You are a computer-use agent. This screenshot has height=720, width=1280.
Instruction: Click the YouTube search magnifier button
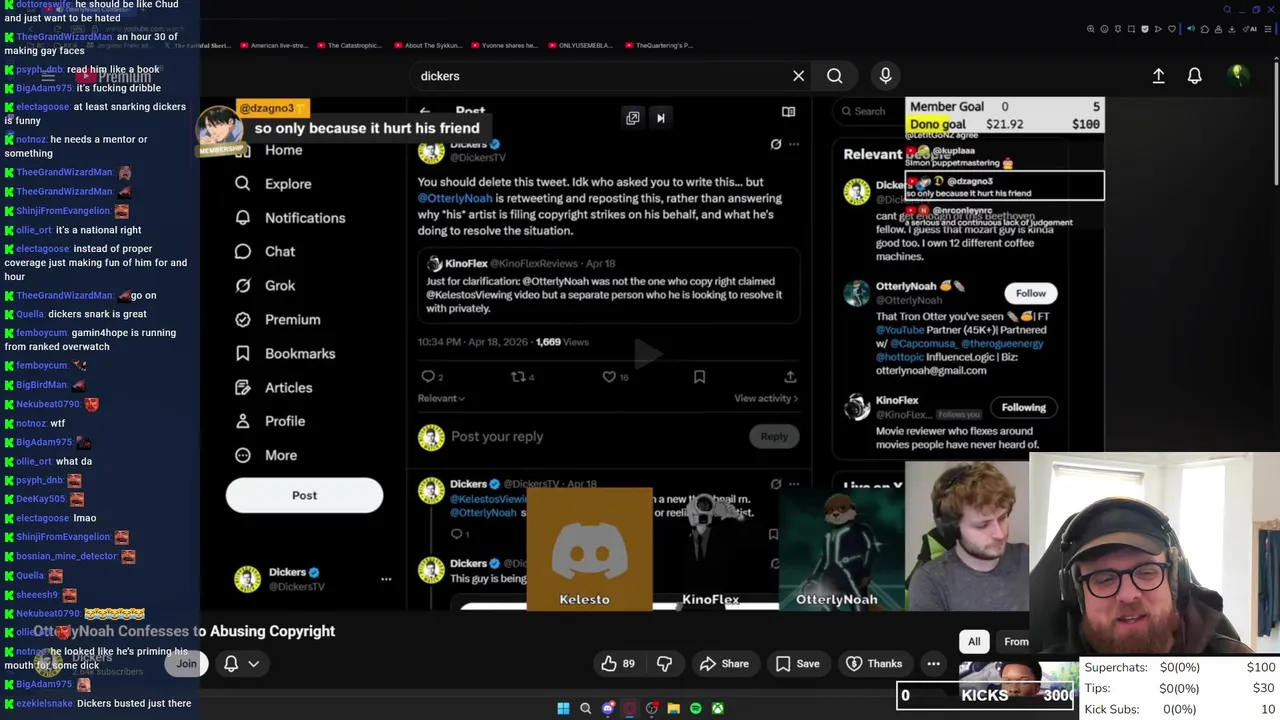834,76
